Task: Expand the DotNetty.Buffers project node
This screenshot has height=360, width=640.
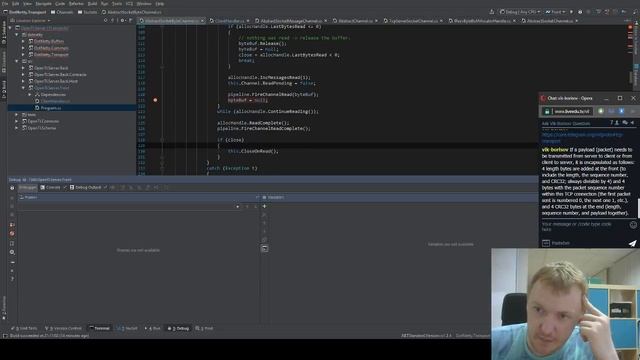Action: tap(23, 41)
